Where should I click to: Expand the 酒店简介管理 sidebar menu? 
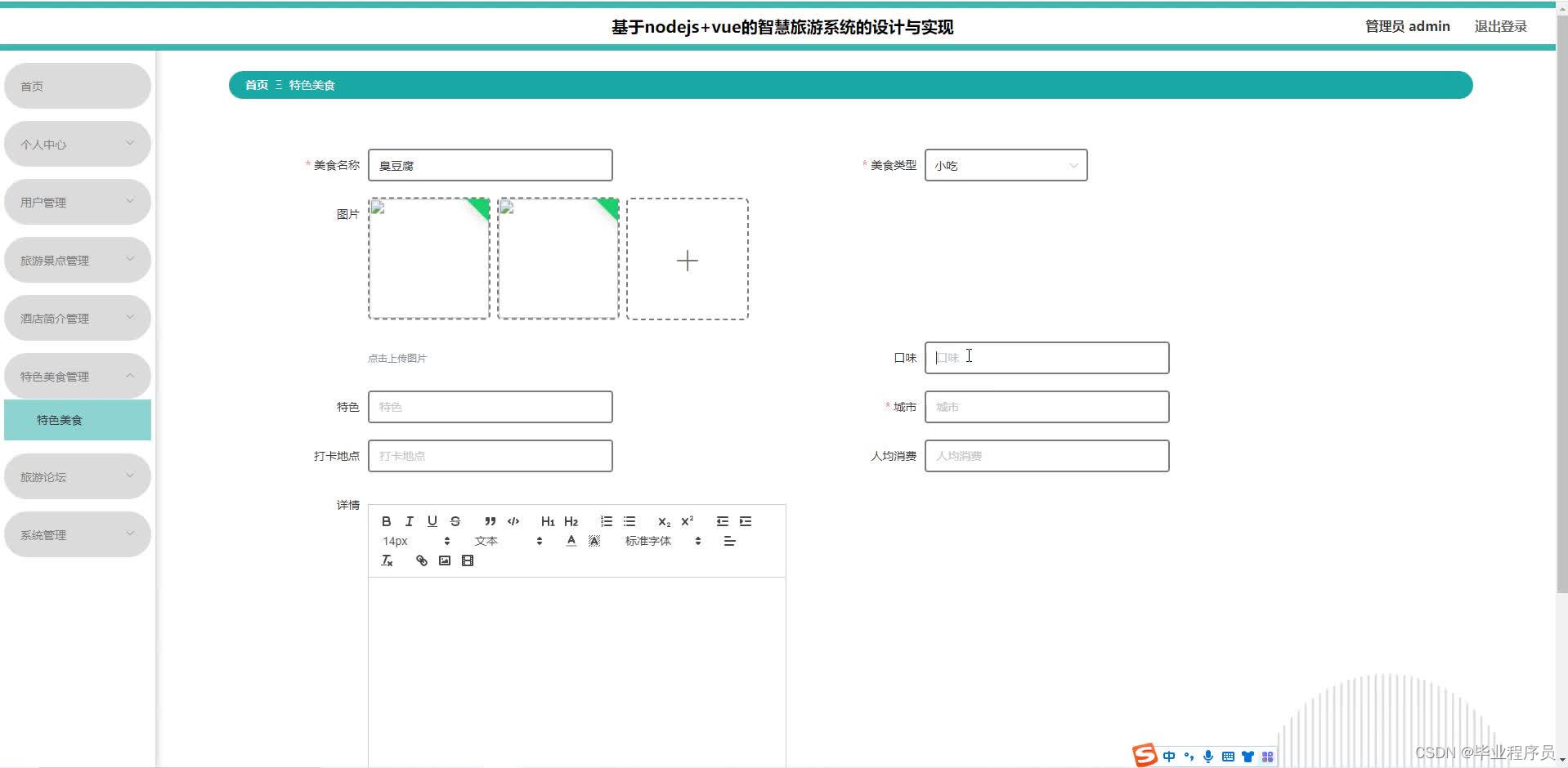pyautogui.click(x=78, y=318)
